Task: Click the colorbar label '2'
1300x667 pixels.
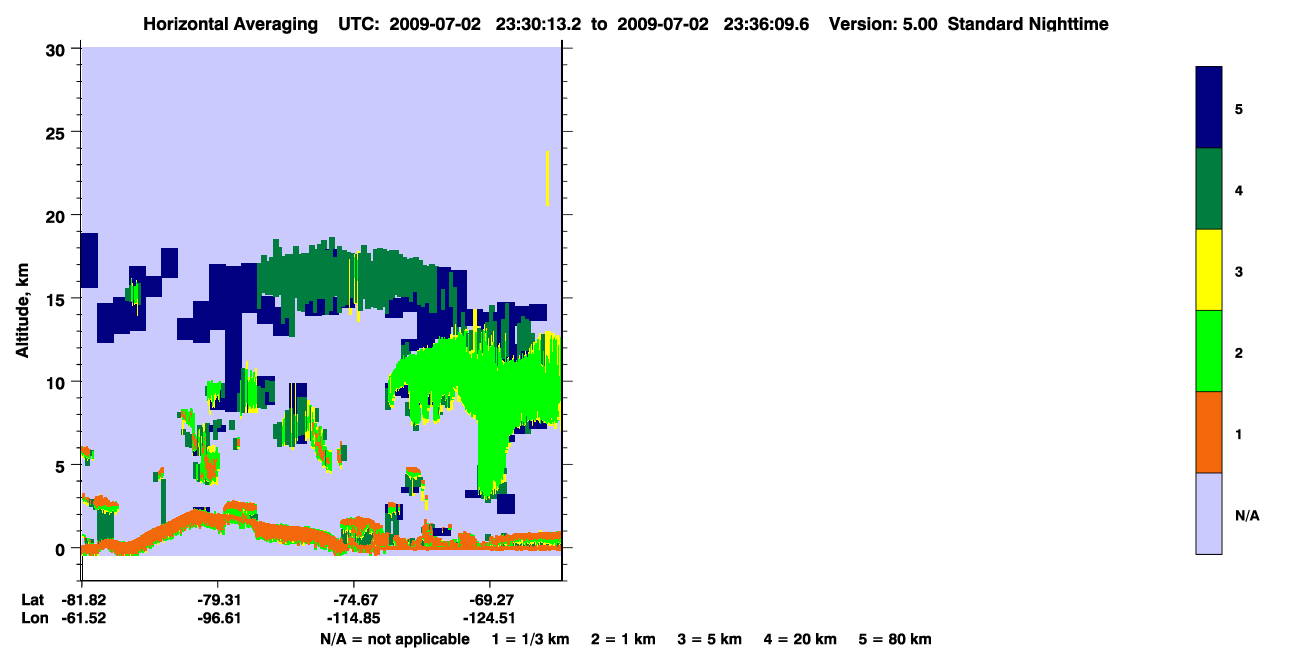Action: (x=1239, y=352)
